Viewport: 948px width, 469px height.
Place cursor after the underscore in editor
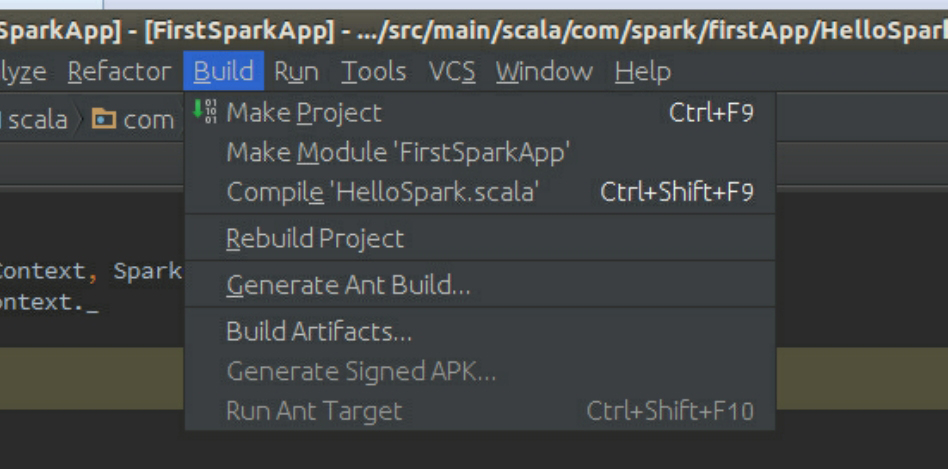pyautogui.click(x=99, y=302)
